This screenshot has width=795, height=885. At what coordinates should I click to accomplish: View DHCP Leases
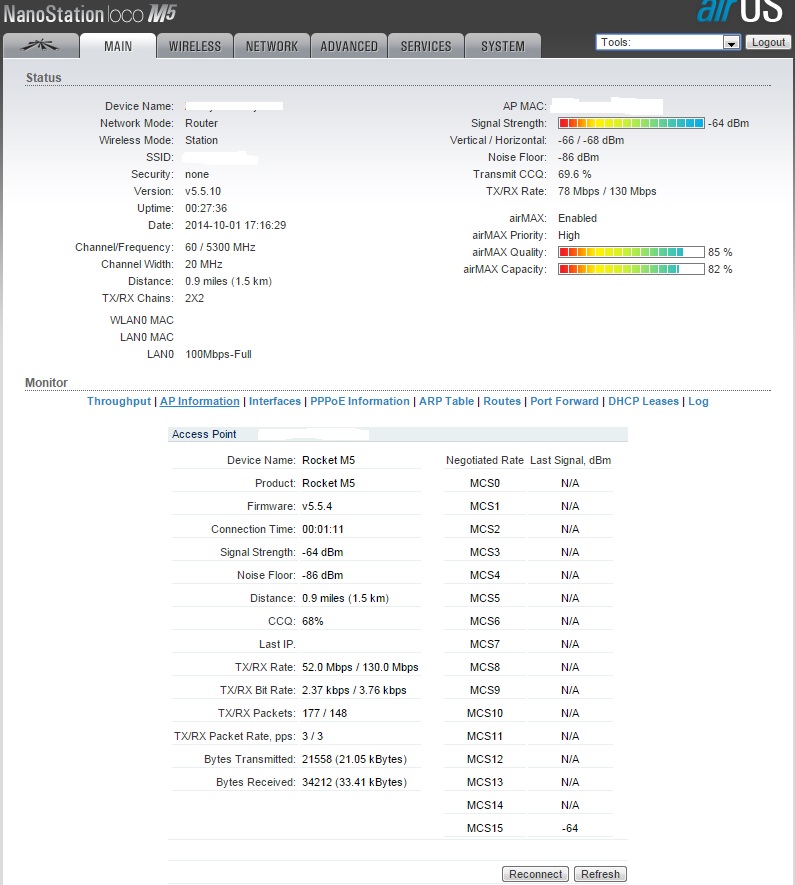[x=643, y=401]
